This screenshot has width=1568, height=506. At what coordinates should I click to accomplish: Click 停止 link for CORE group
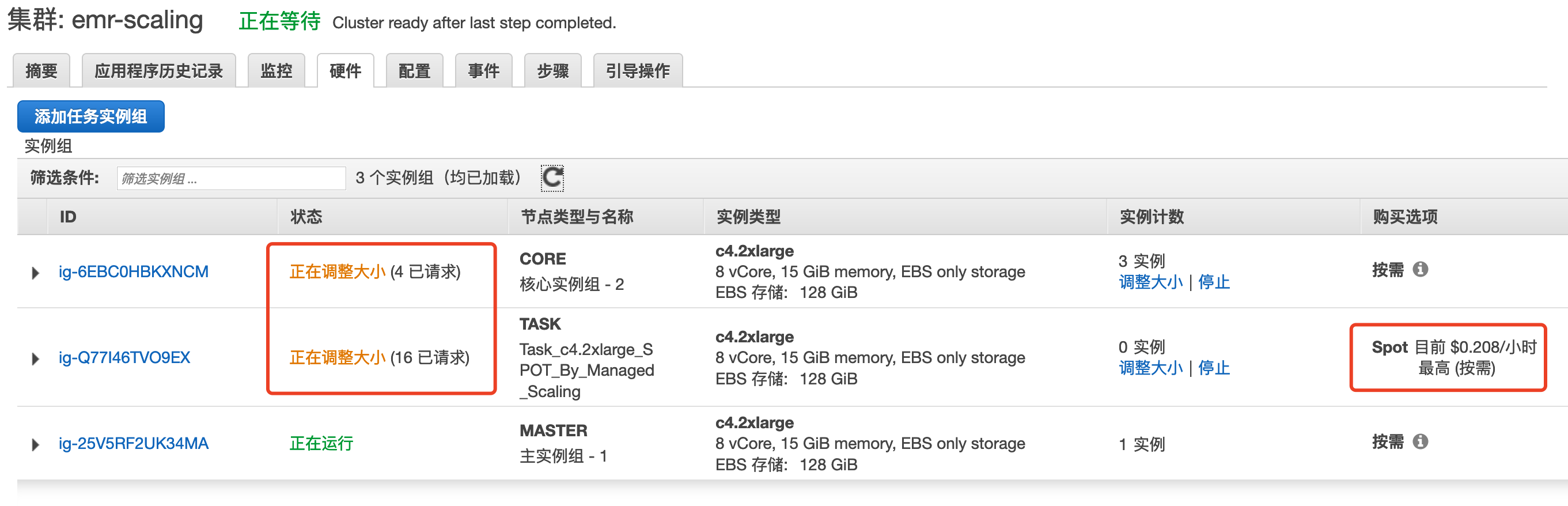click(1214, 282)
